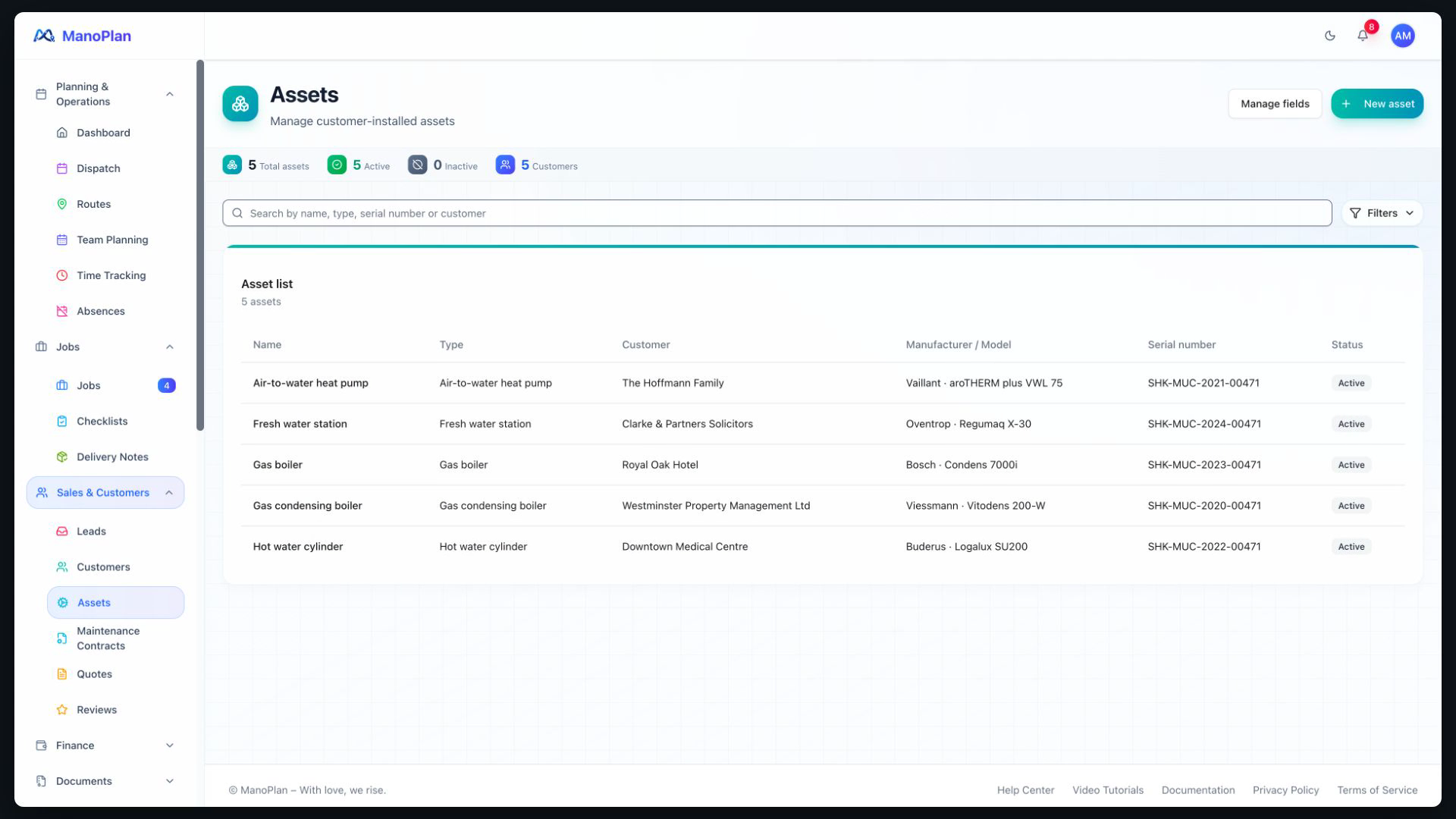Screen dimensions: 1456x819
Task: Open Team Planning calendar icon
Action: click(62, 240)
